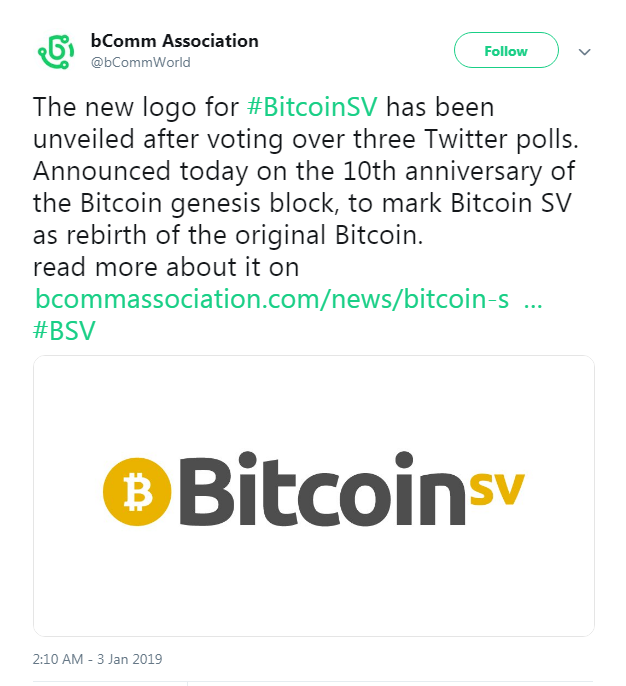
Task: Open the bComm Association display name link
Action: [175, 41]
